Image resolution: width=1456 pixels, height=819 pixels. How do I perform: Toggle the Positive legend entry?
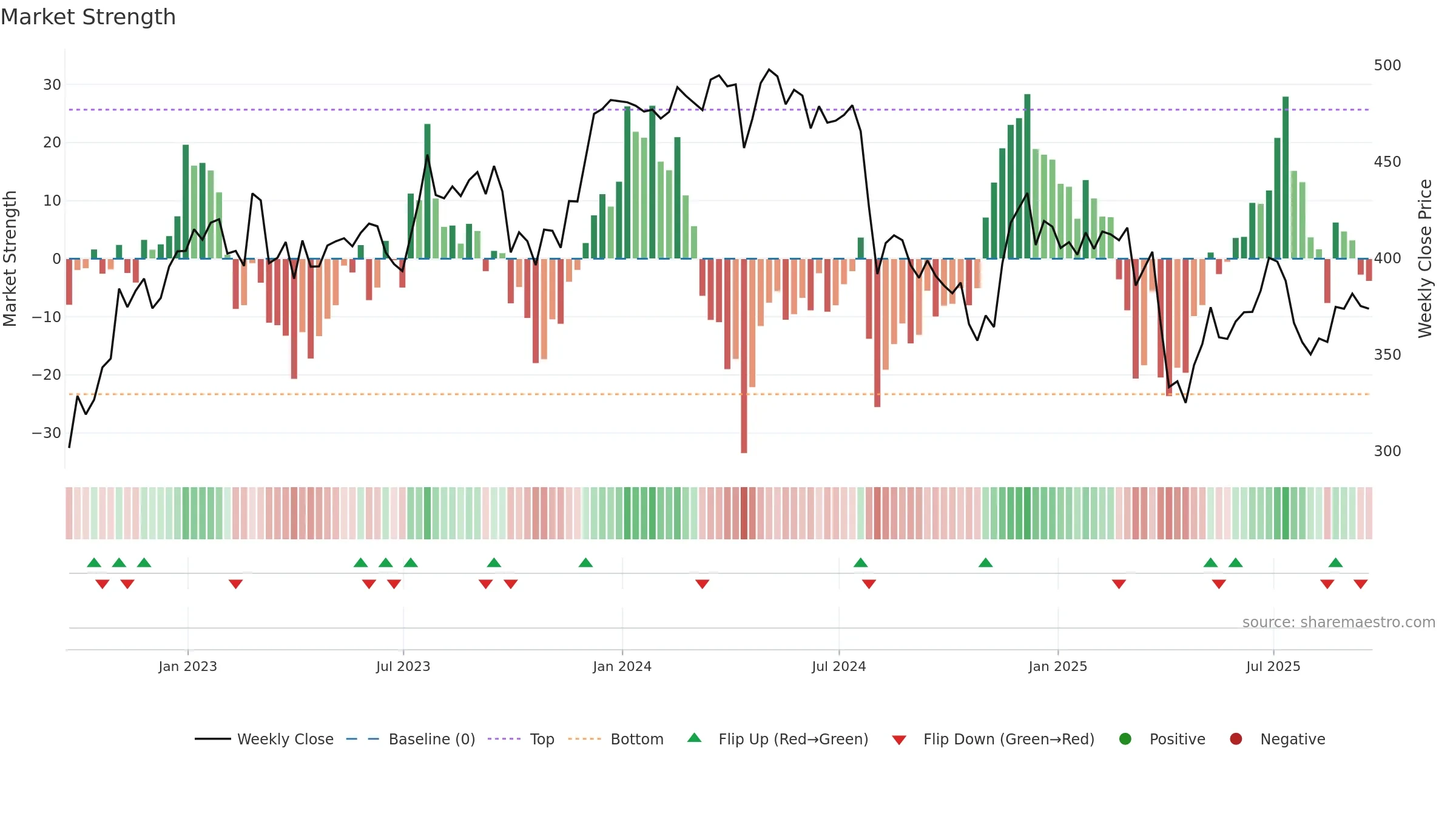(x=1162, y=739)
